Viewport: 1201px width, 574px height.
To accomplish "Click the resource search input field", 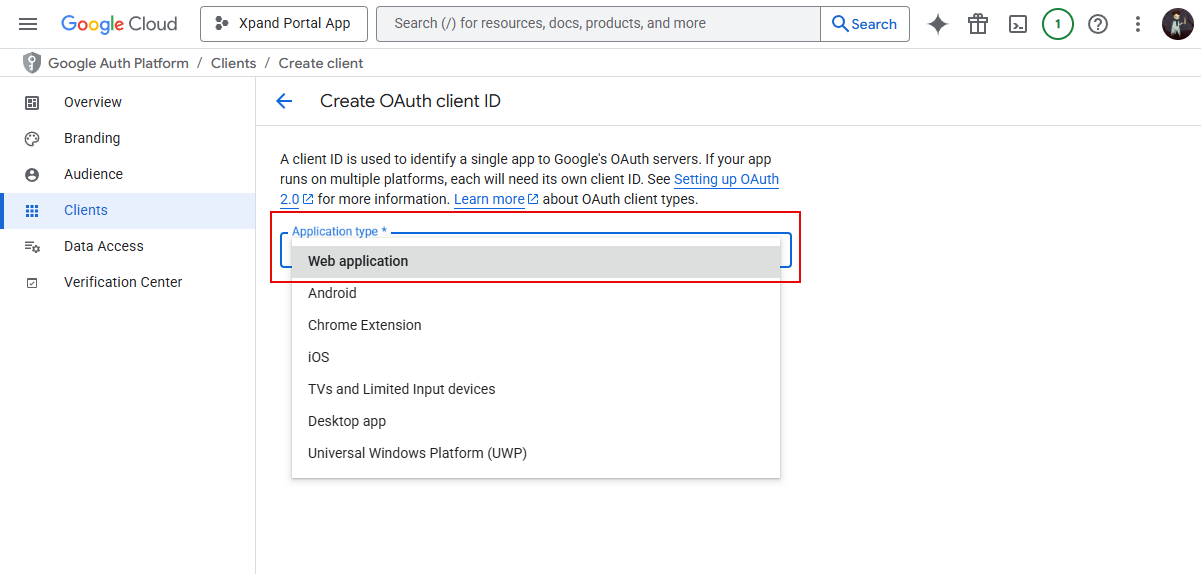I will coord(597,24).
